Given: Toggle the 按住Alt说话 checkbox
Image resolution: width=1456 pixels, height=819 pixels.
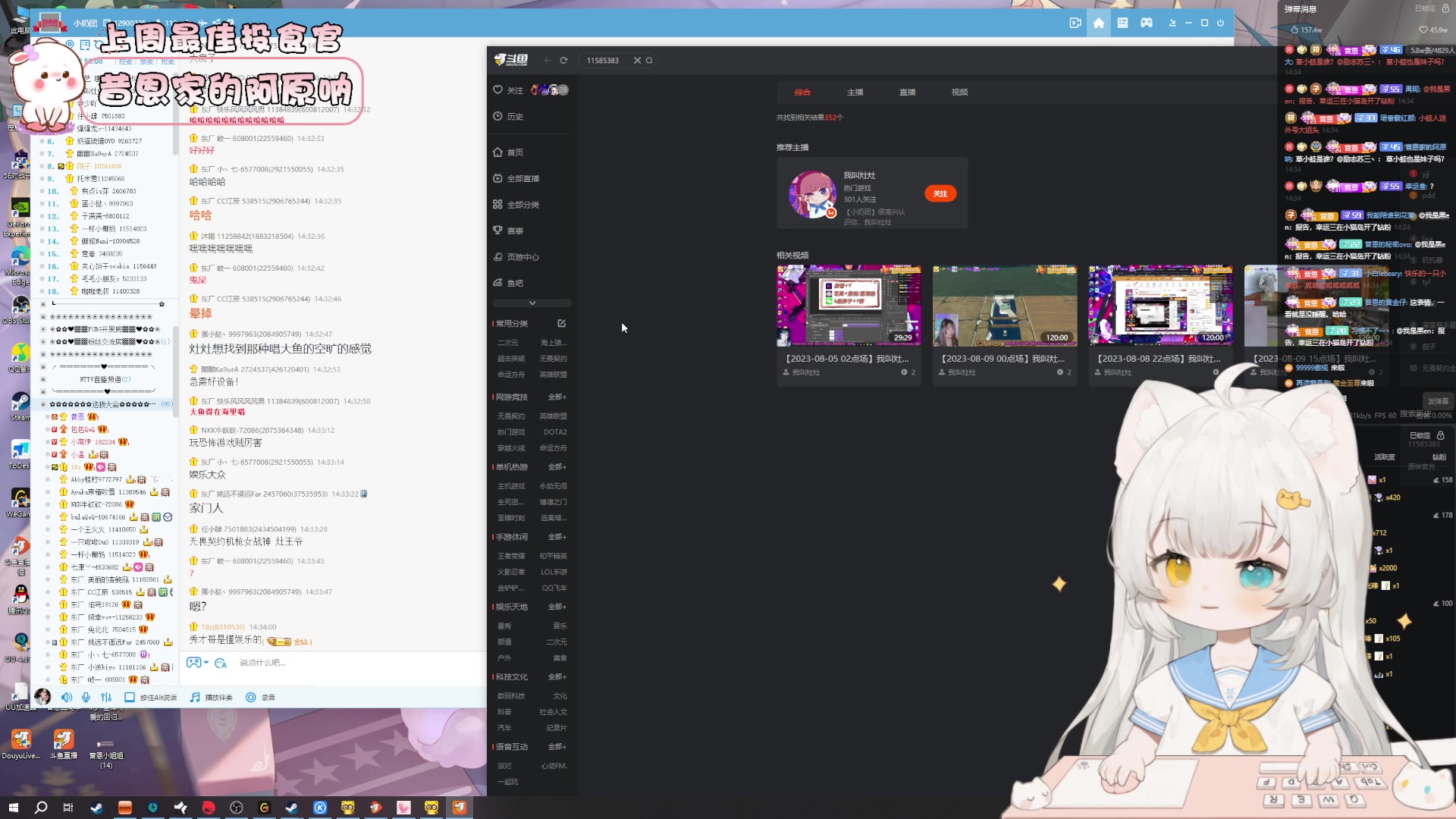Looking at the screenshot, I should pos(130,698).
